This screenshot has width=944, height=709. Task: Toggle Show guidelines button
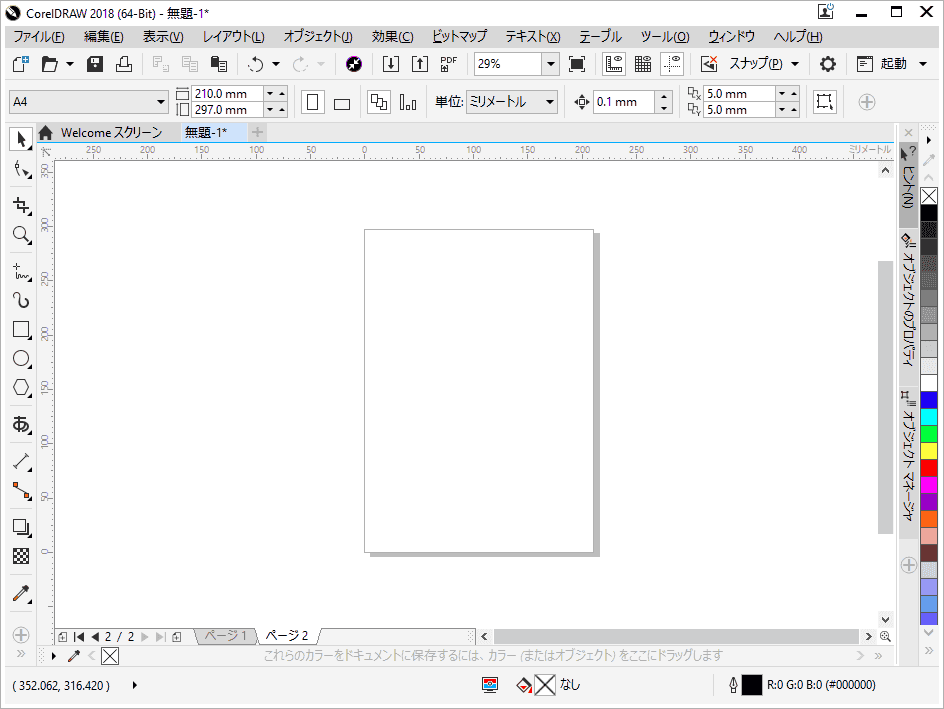(x=672, y=64)
